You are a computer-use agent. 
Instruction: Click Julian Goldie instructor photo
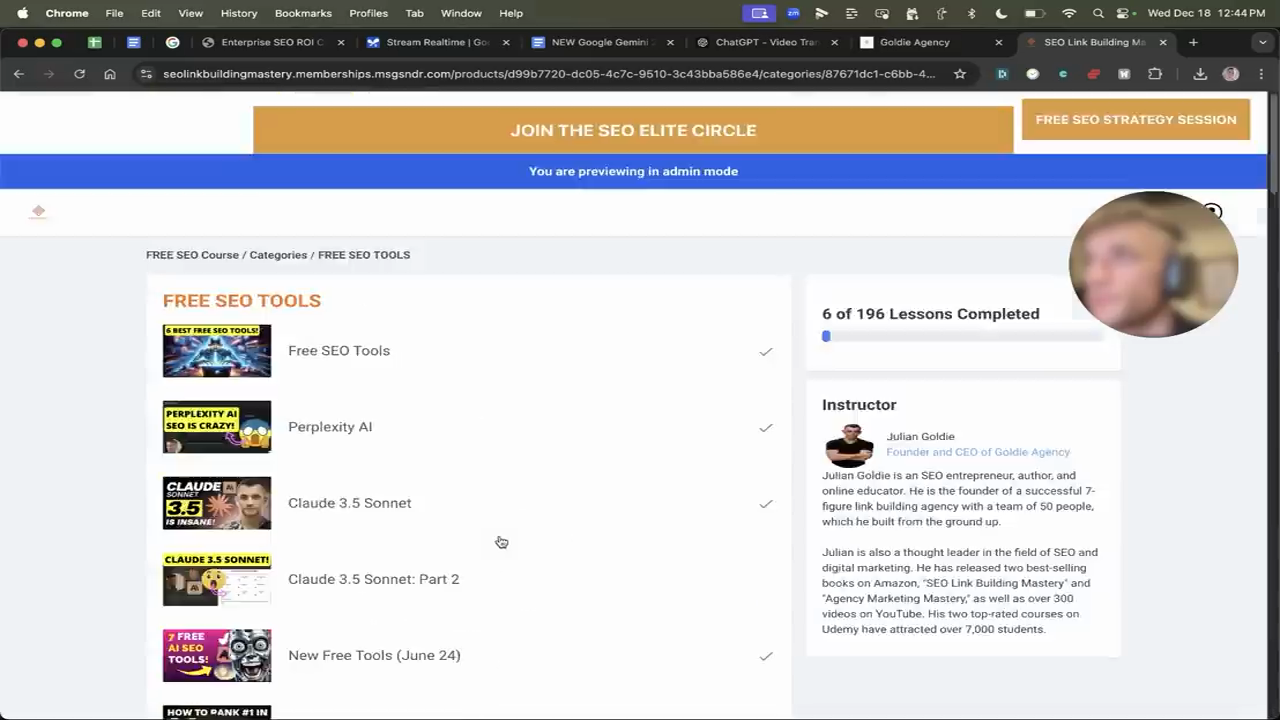click(x=849, y=446)
